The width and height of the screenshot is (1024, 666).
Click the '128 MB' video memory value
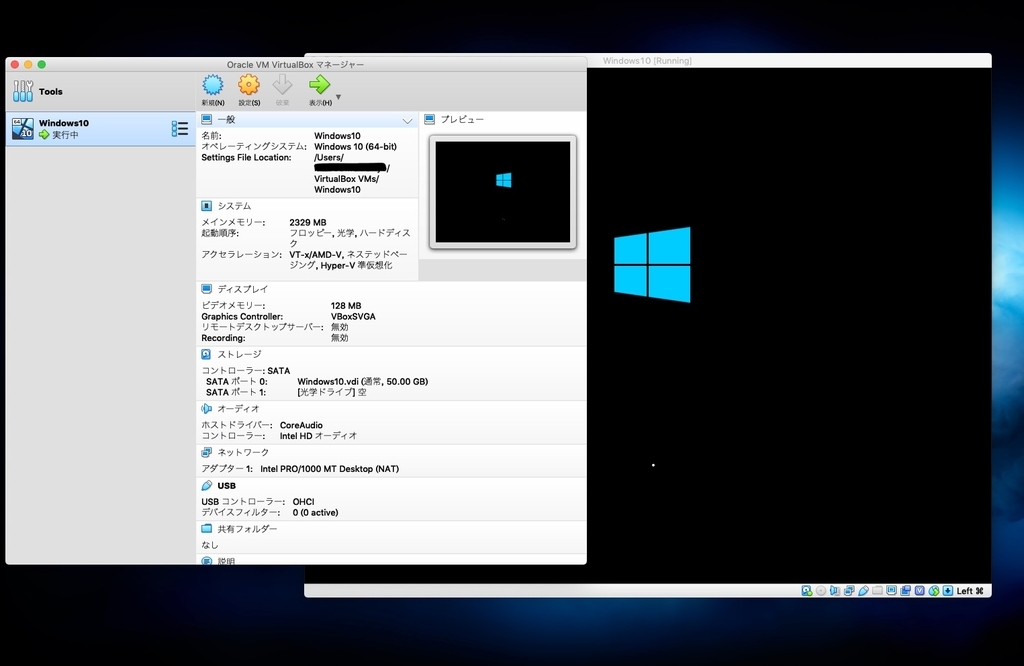pyautogui.click(x=346, y=306)
